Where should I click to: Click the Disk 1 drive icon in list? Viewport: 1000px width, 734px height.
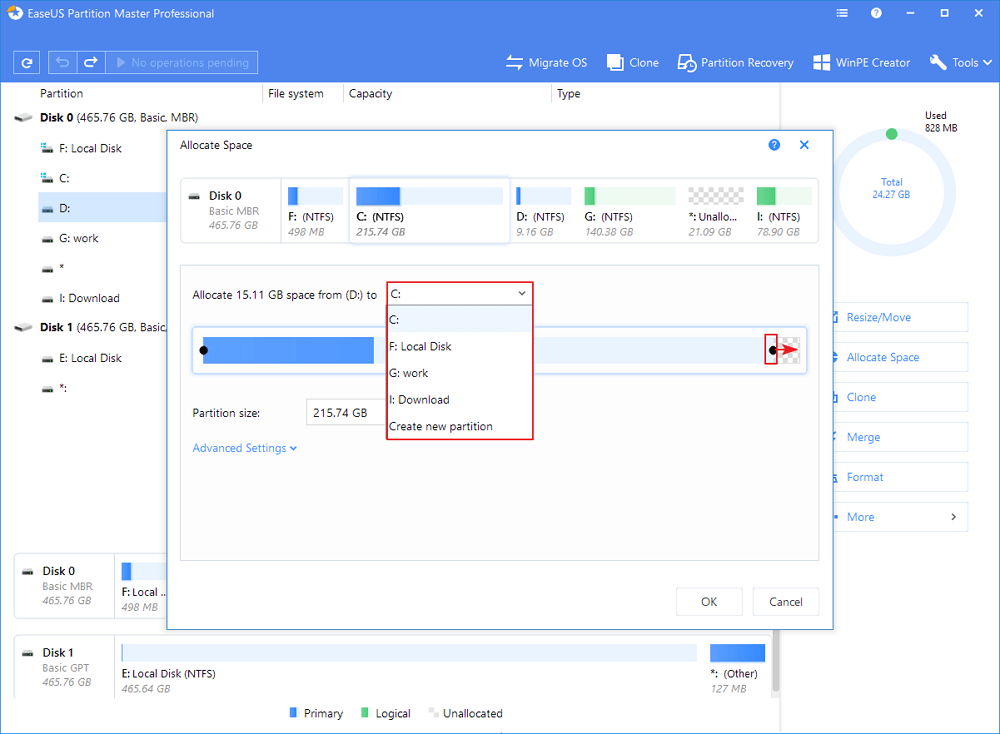point(24,328)
